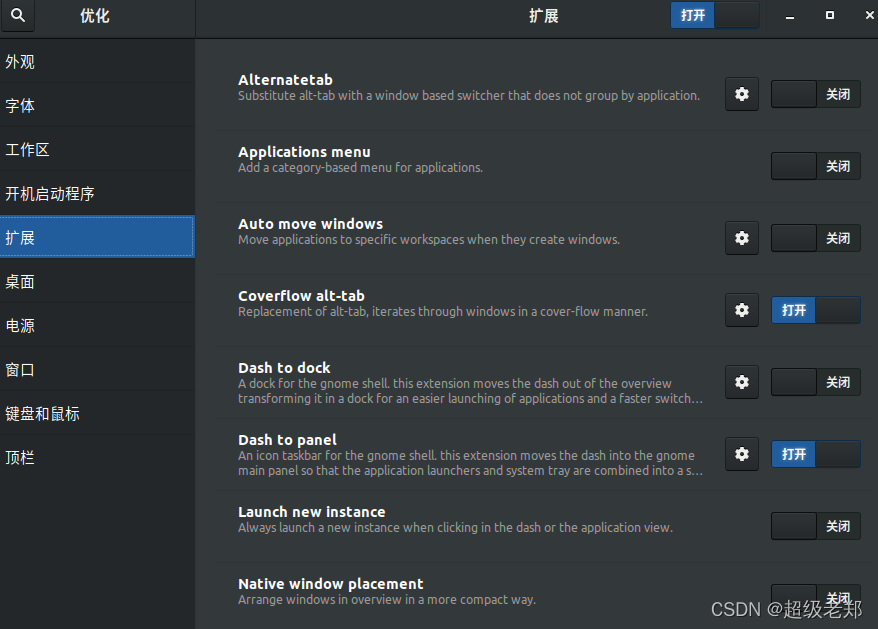Enable the Launch new instance switch
Viewport: 878px width, 629px height.
[815, 526]
